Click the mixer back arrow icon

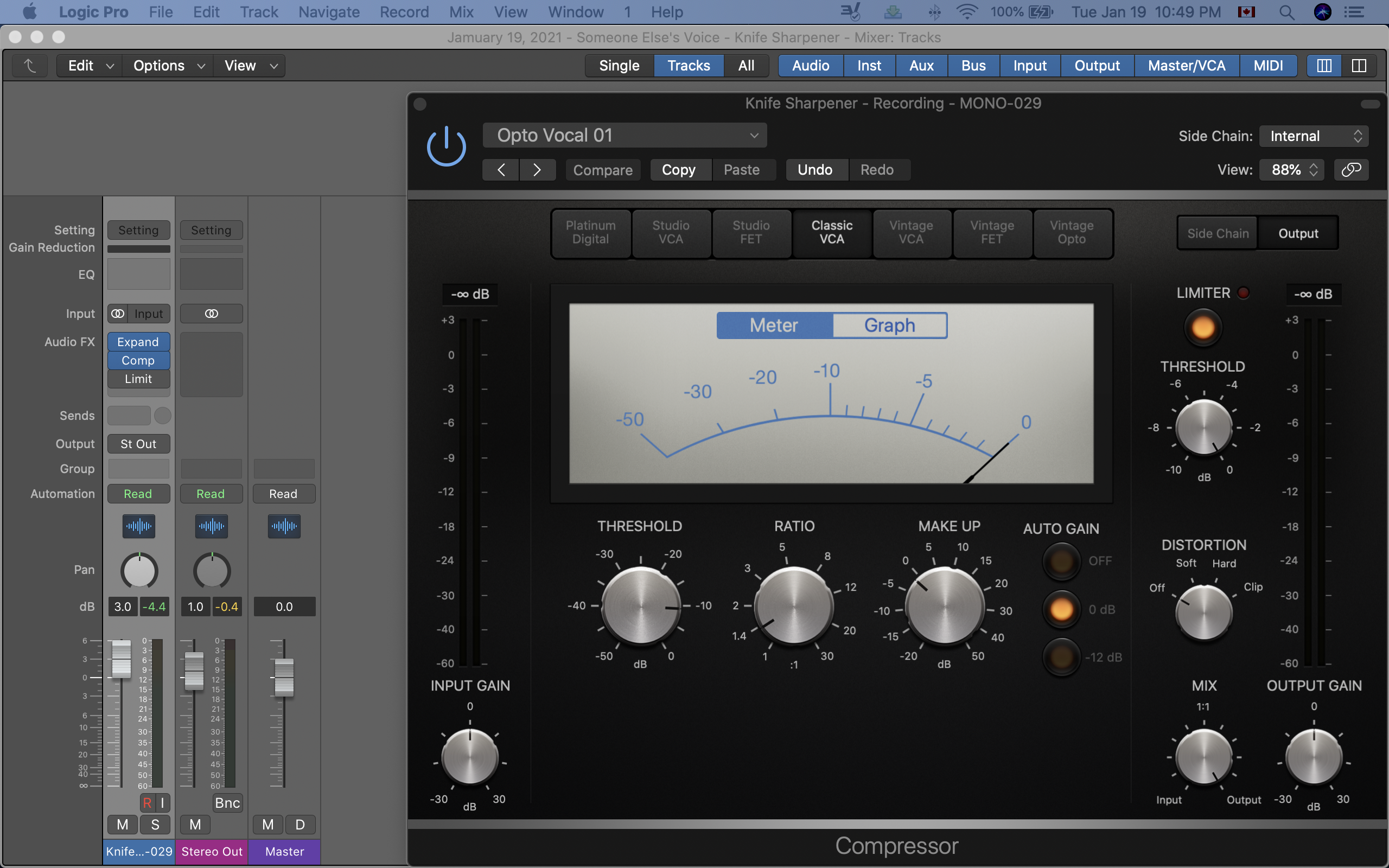tap(30, 66)
